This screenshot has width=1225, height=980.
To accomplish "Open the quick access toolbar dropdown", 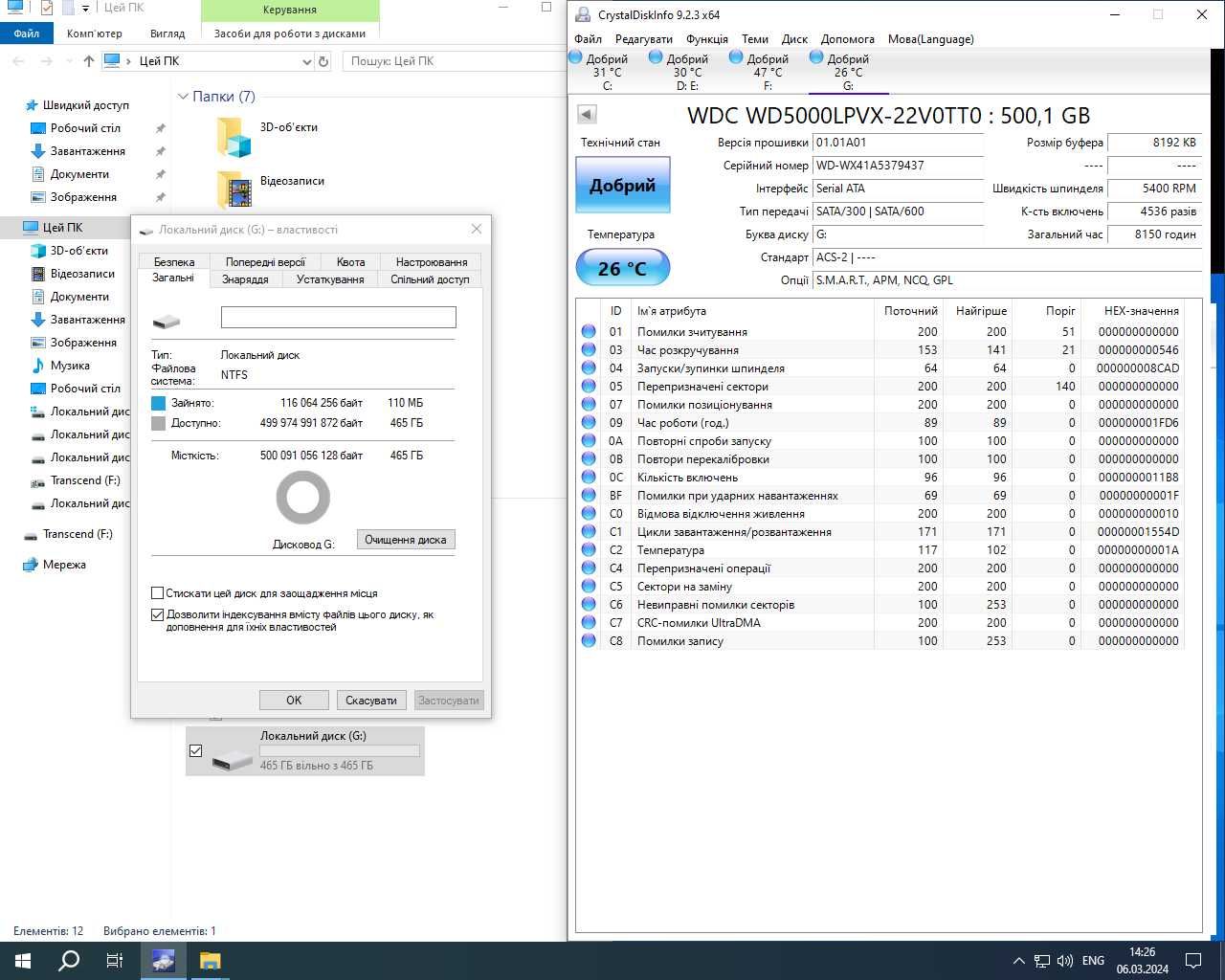I will click(85, 8).
